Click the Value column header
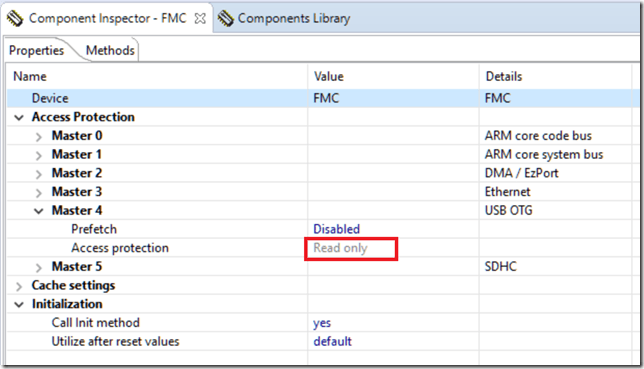This screenshot has height=369, width=644. [x=329, y=76]
